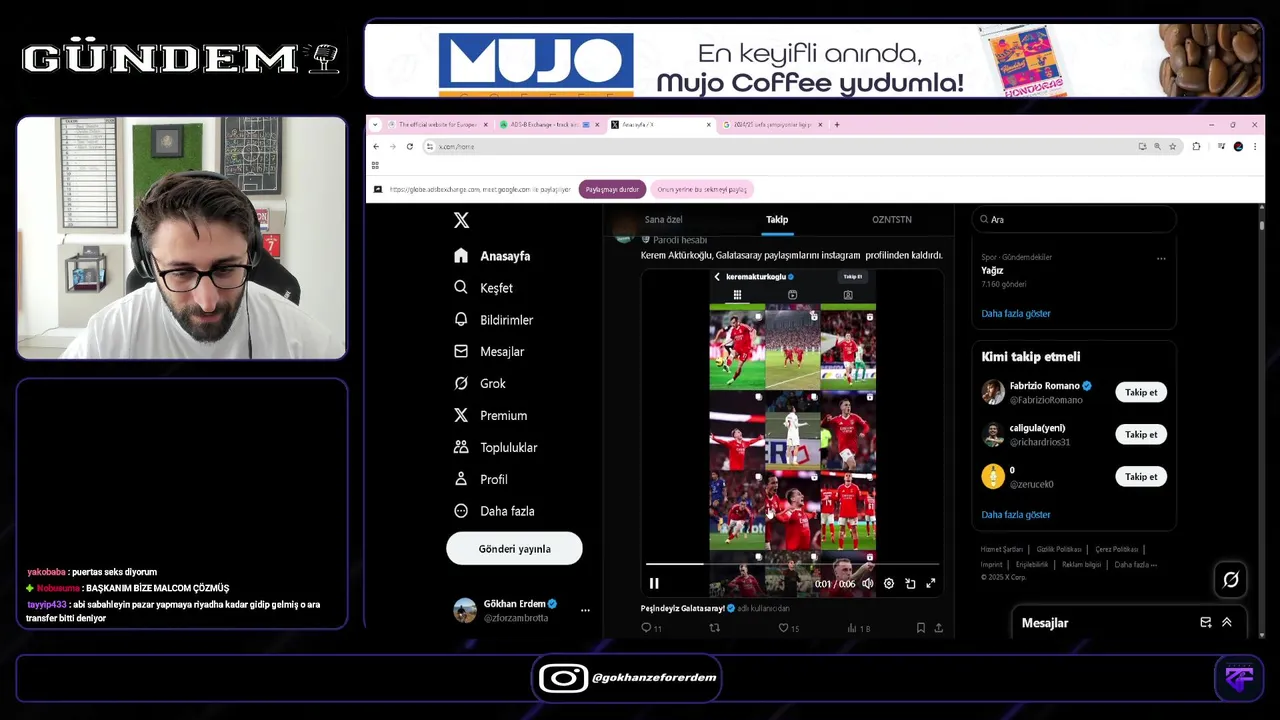Pause the playing video

pyautogui.click(x=654, y=584)
